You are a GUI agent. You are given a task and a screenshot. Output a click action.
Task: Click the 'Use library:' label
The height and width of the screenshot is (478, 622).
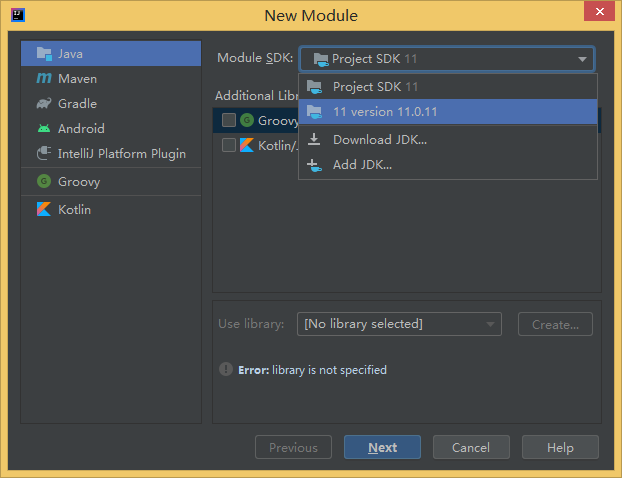tap(251, 324)
